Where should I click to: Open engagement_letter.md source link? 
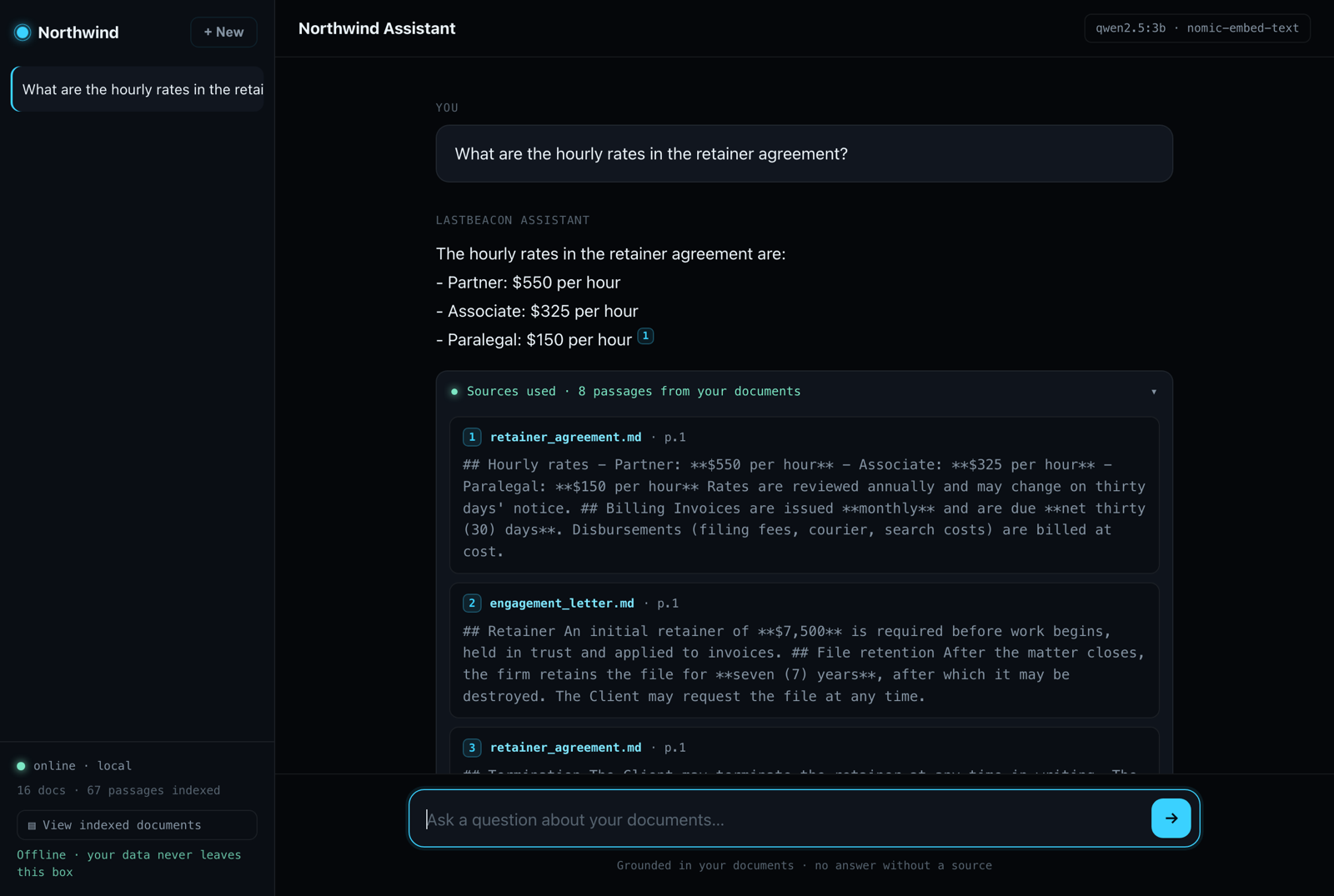click(x=562, y=603)
